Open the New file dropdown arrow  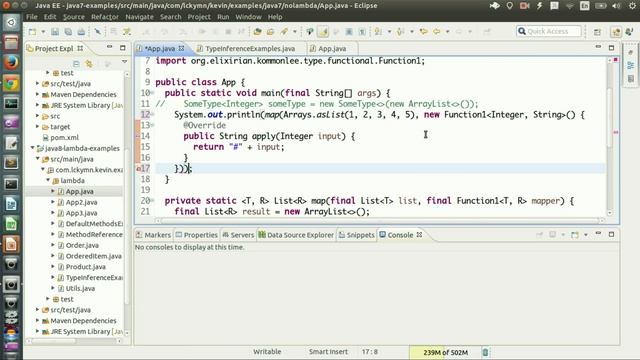coord(43,31)
